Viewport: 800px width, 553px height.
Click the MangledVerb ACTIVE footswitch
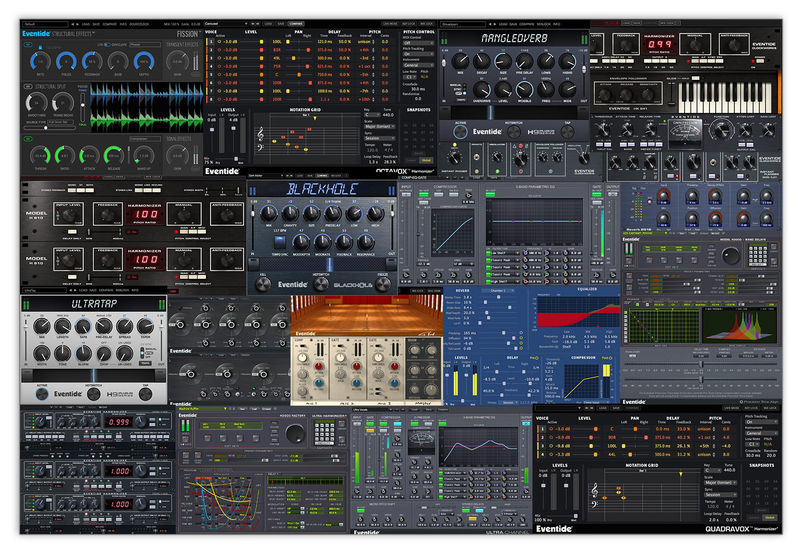460,132
